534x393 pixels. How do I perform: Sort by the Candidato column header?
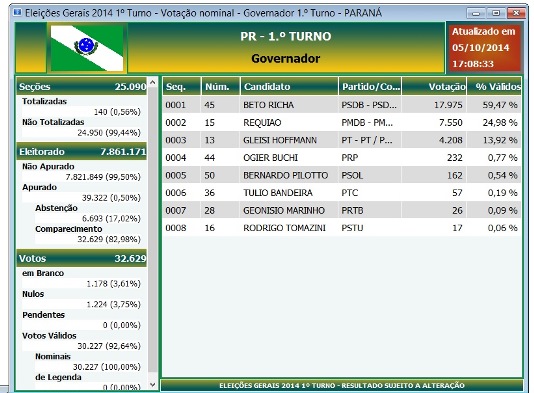(x=289, y=87)
